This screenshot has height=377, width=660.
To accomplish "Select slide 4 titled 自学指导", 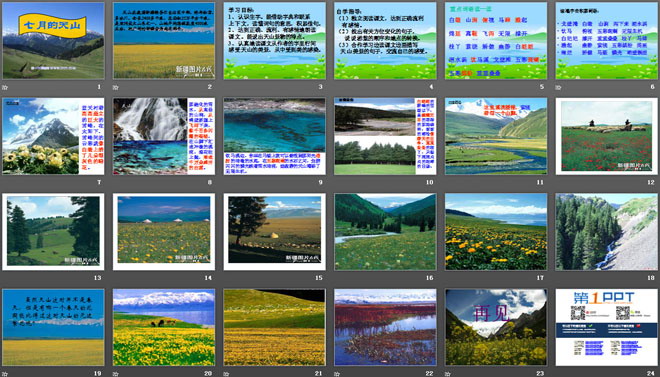I will click(385, 41).
